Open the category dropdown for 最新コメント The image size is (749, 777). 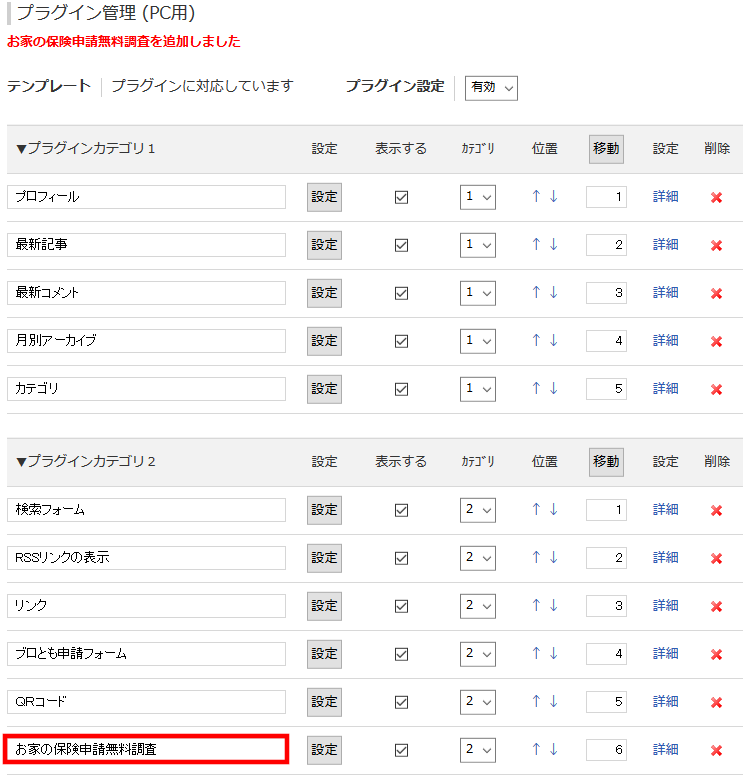click(478, 293)
